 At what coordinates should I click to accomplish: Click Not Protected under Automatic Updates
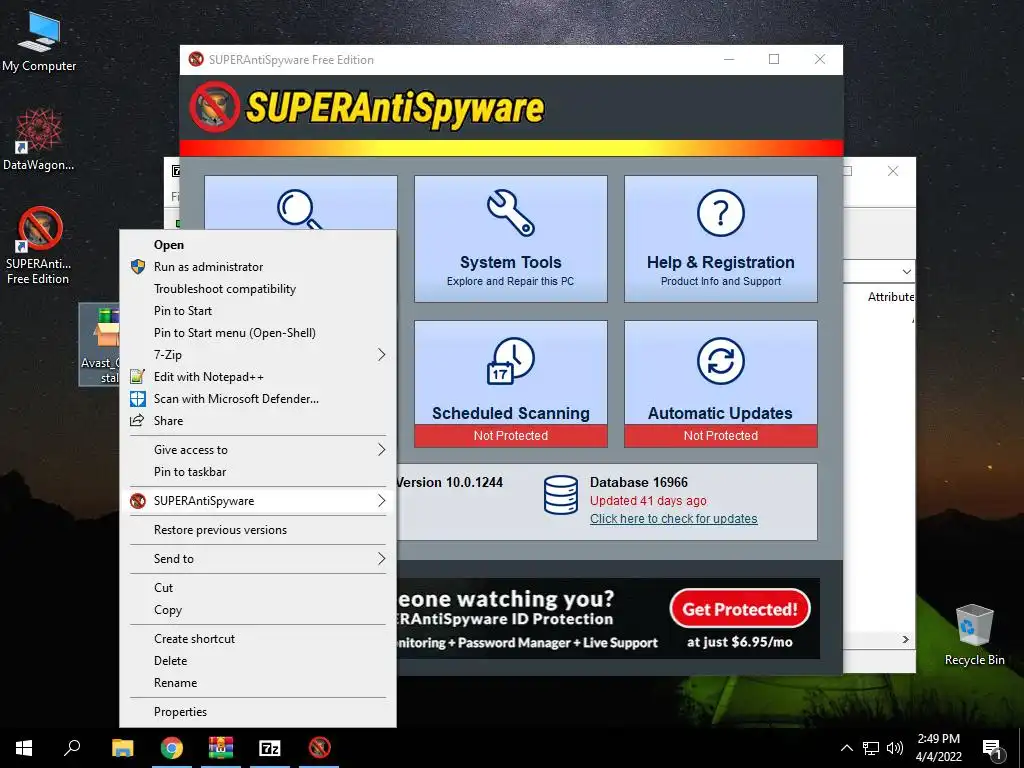tap(720, 436)
